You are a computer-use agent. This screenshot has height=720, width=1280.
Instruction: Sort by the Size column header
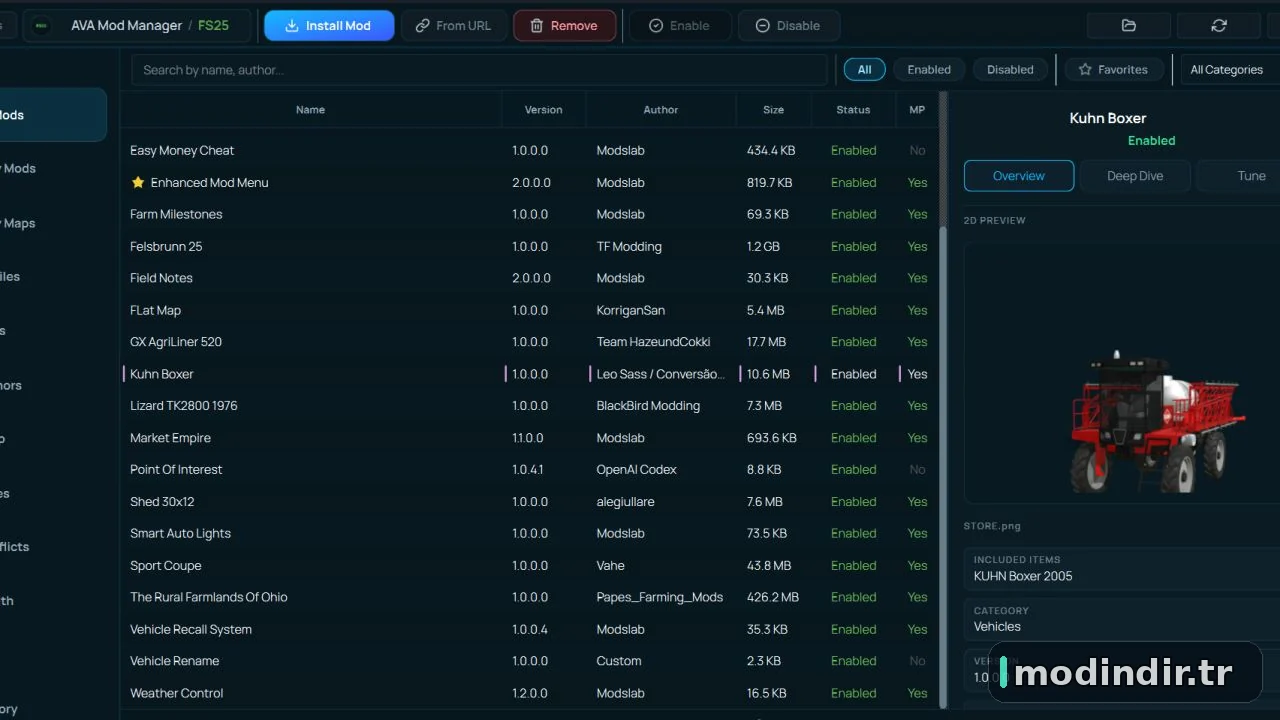pyautogui.click(x=773, y=110)
